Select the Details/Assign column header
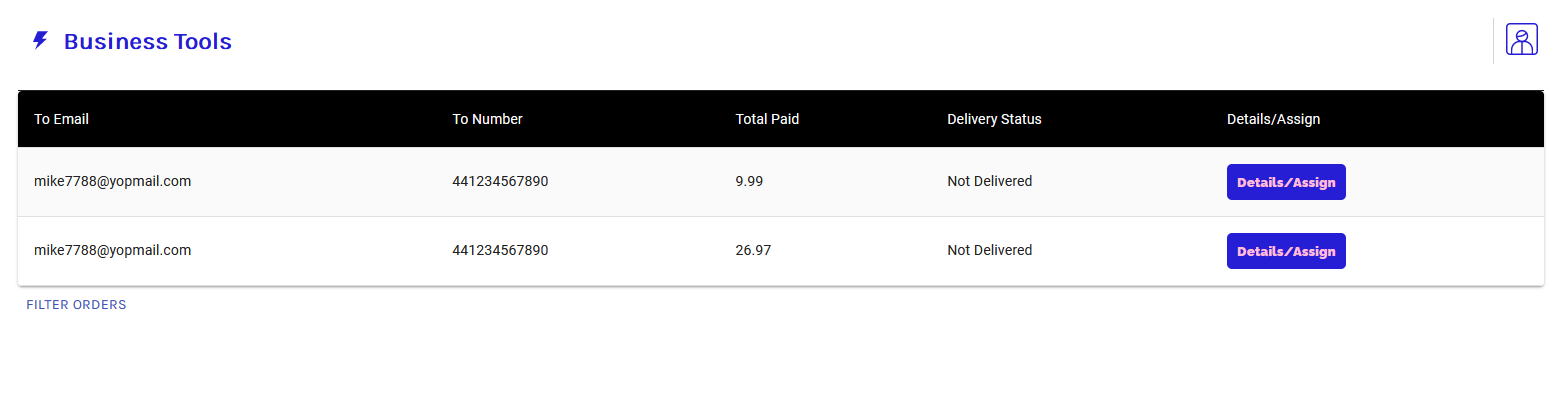The height and width of the screenshot is (405, 1554). 1273,119
